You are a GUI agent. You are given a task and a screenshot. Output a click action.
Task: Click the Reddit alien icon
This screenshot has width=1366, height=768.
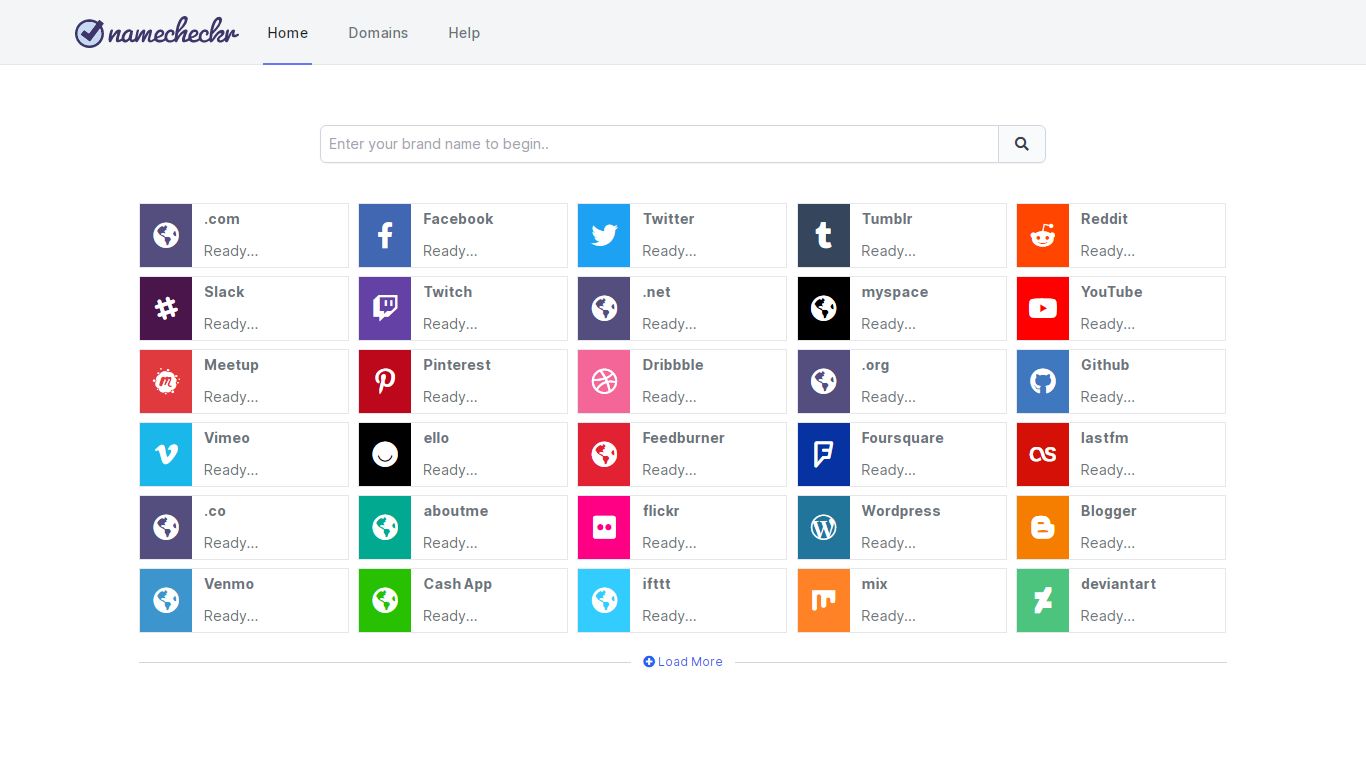tap(1043, 236)
